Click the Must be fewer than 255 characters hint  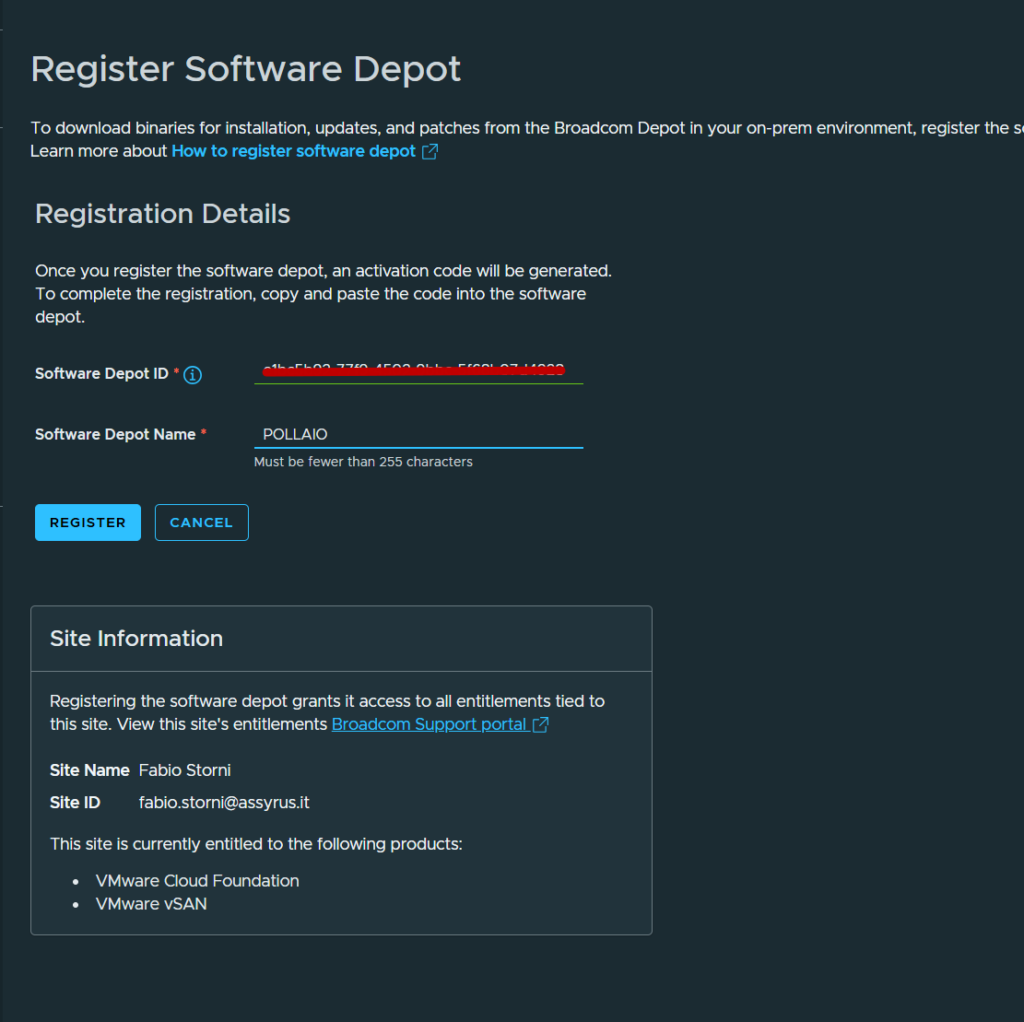tap(363, 462)
